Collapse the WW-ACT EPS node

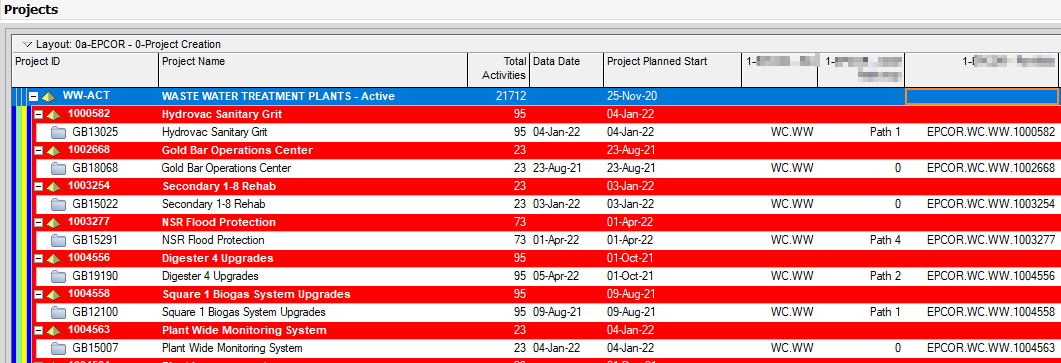[x=33, y=97]
